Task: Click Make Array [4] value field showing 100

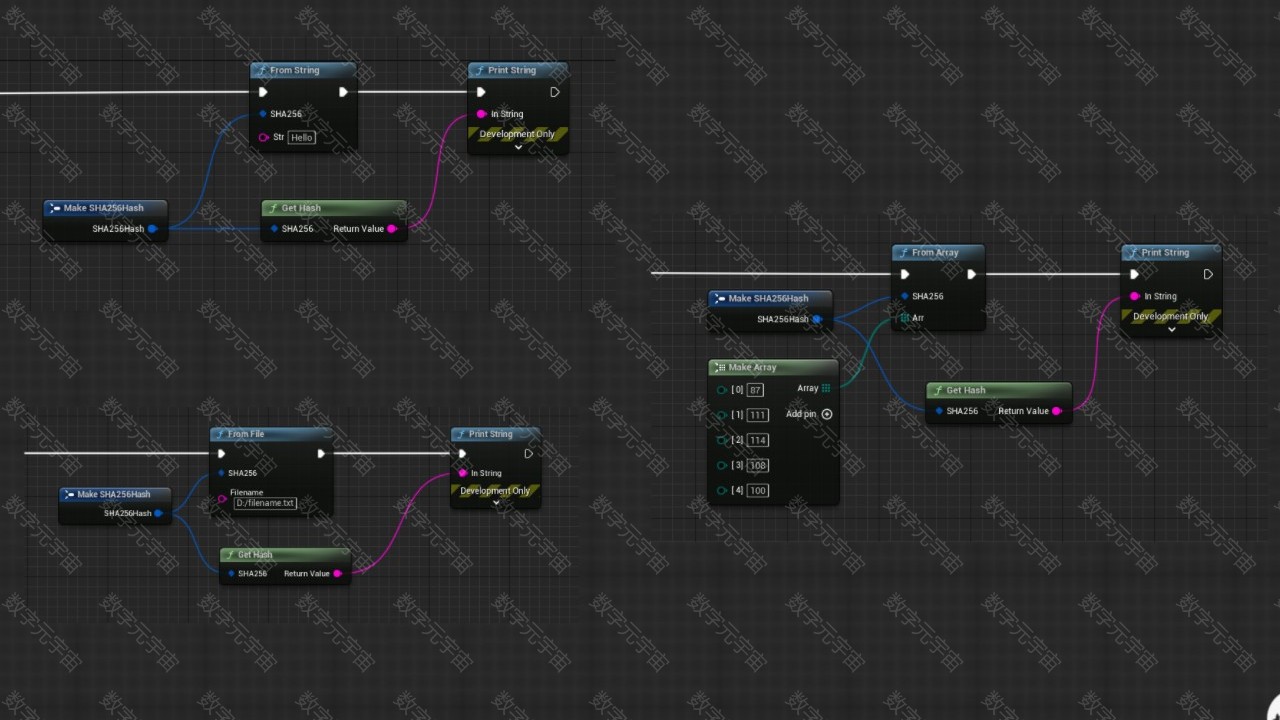Action: 757,490
